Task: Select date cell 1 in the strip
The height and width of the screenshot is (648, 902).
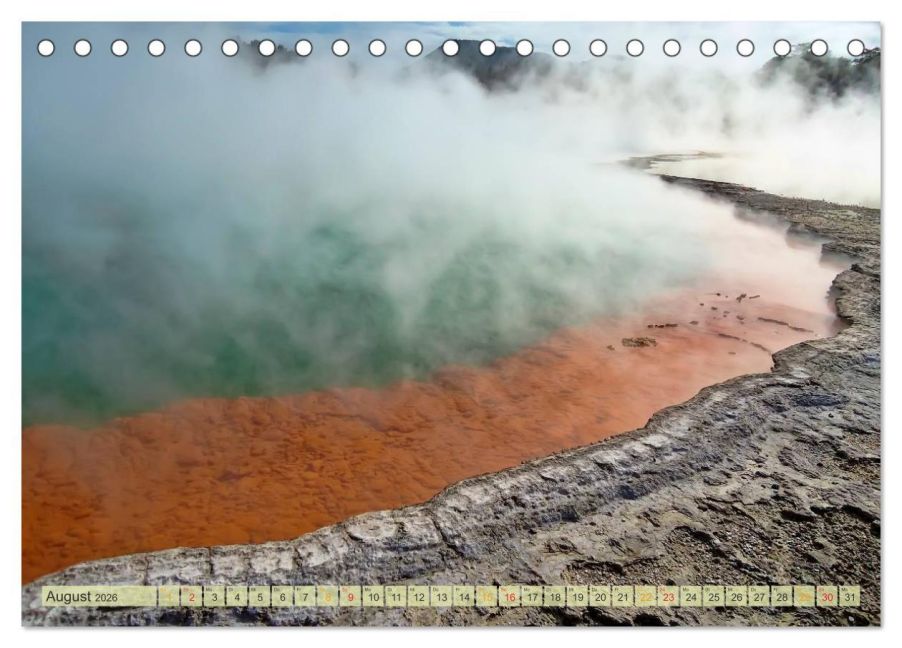Action: pos(168,594)
